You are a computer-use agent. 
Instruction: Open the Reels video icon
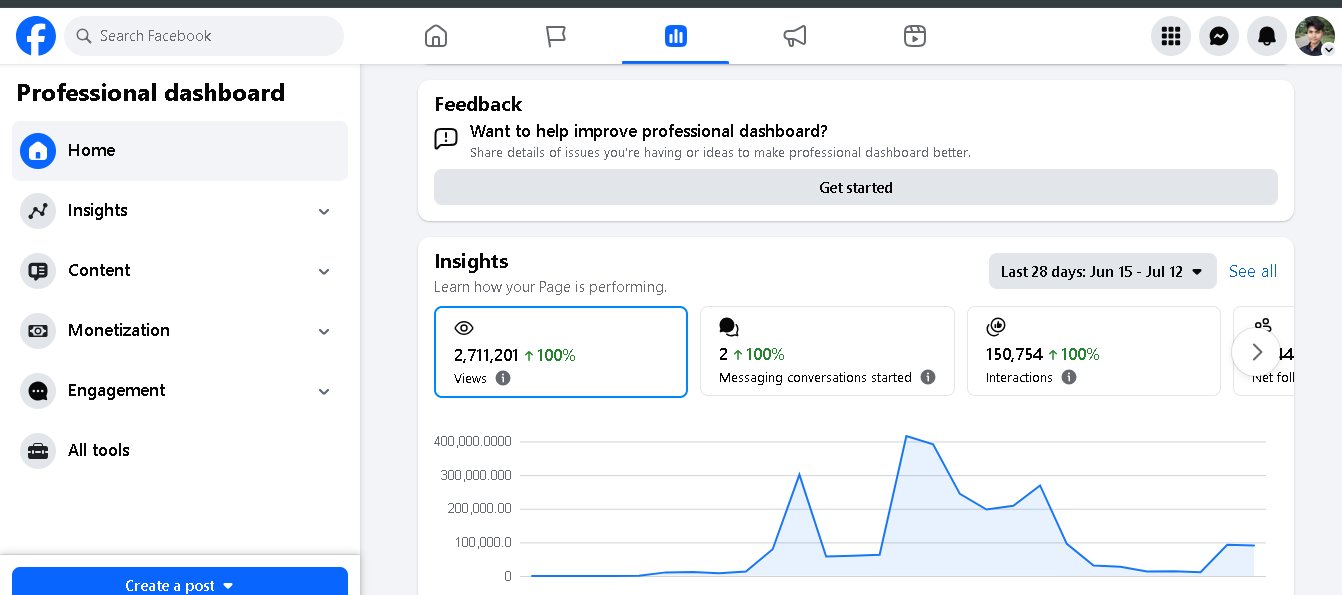tap(914, 36)
